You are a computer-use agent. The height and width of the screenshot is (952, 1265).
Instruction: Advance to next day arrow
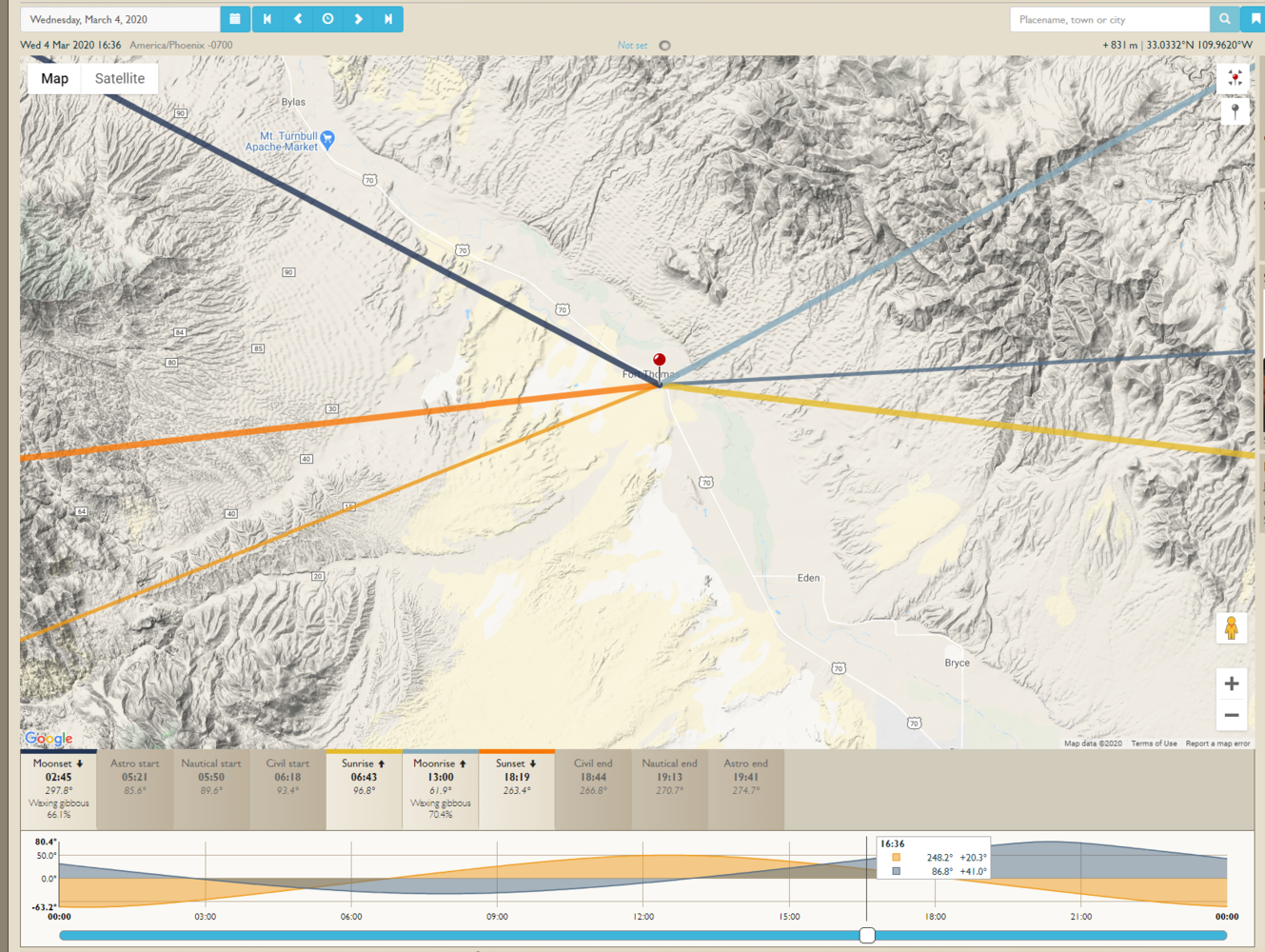359,19
